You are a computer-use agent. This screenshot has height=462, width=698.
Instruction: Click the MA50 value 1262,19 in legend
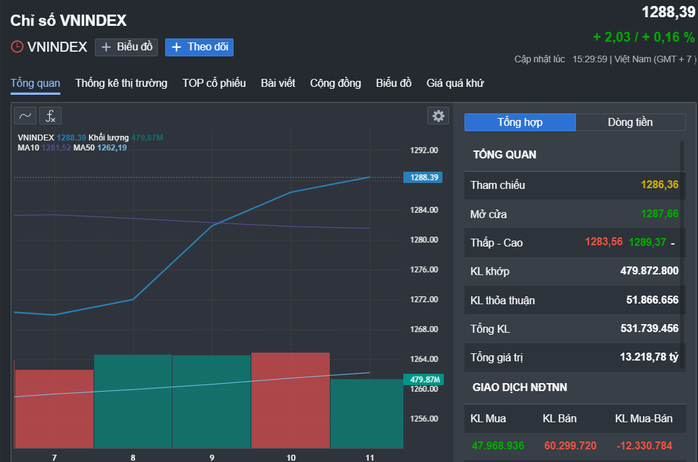click(112, 148)
